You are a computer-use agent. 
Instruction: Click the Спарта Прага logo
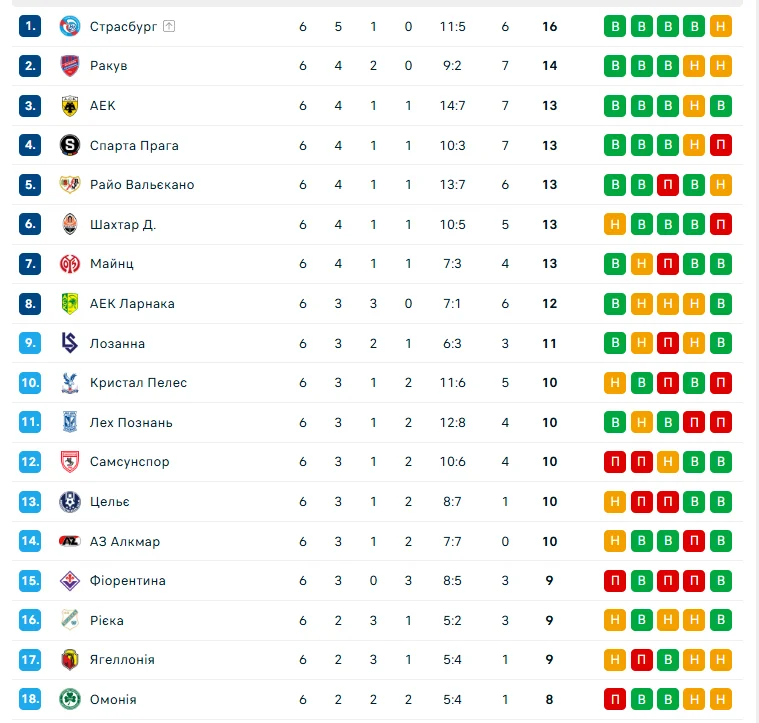point(69,145)
